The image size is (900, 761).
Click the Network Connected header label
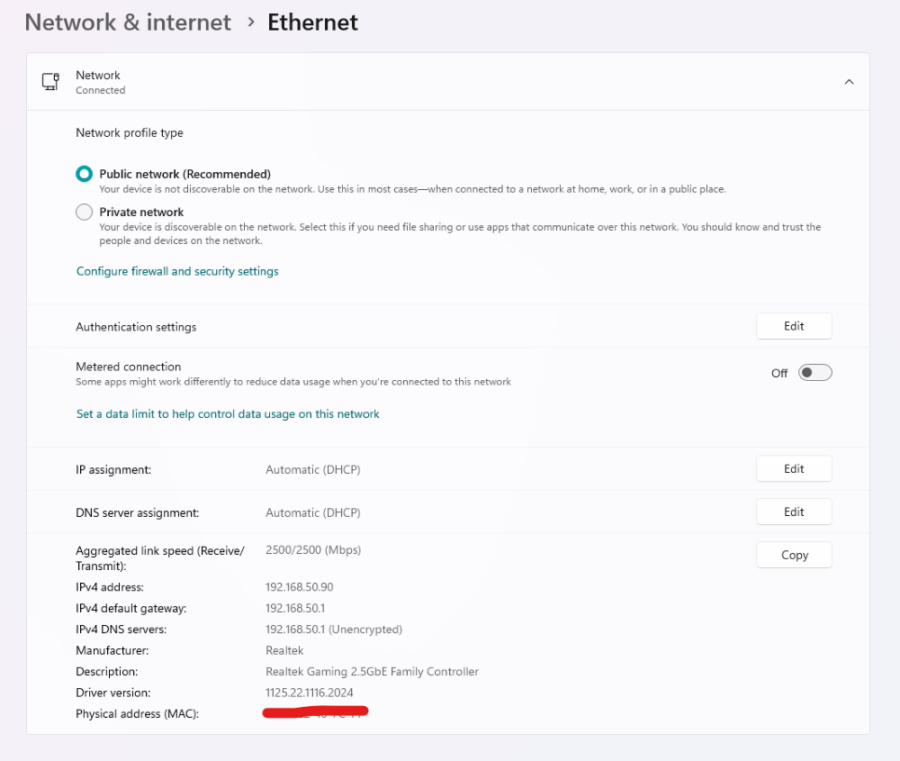click(x=100, y=82)
